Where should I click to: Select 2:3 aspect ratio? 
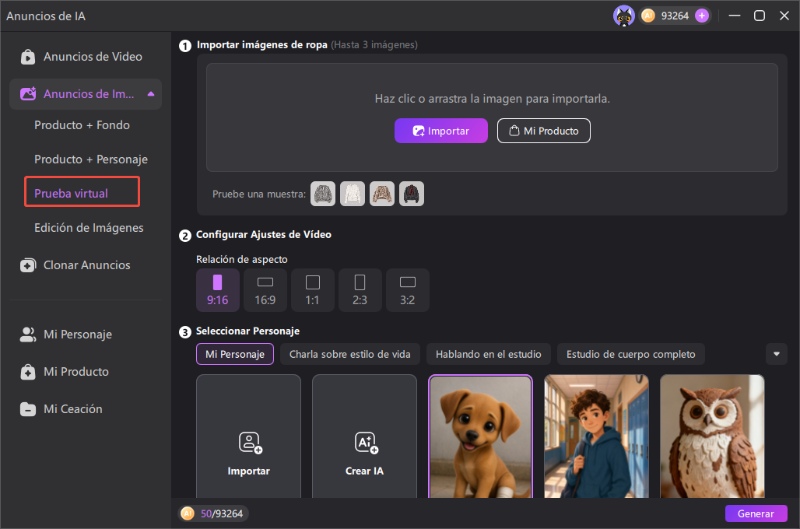coord(360,290)
